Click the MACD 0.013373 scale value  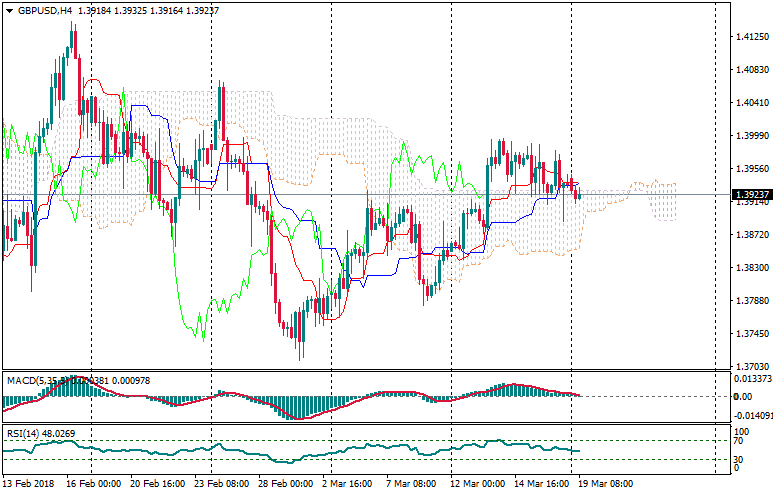click(x=752, y=379)
